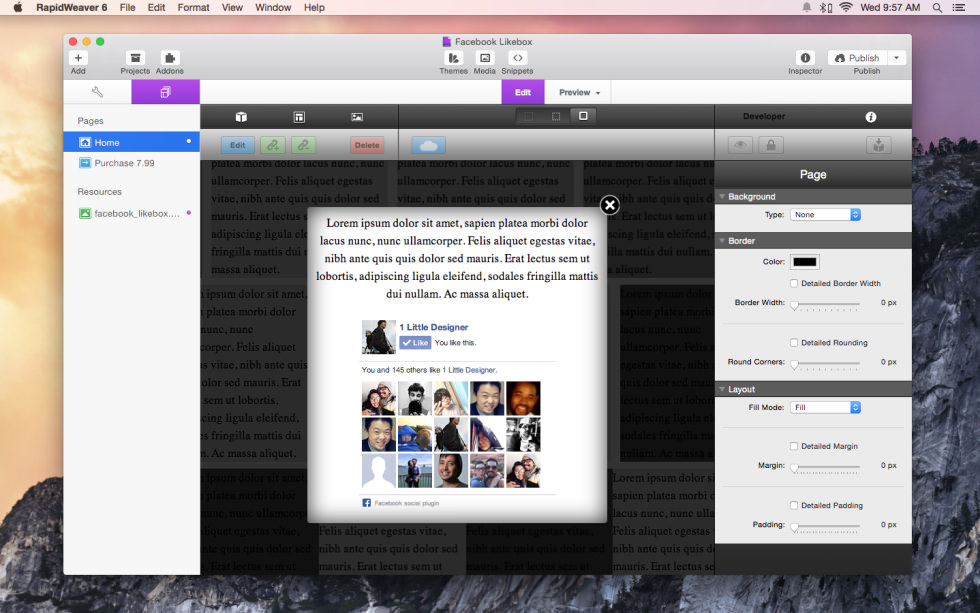Click the second green link icon
The image size is (980, 613).
click(x=303, y=145)
